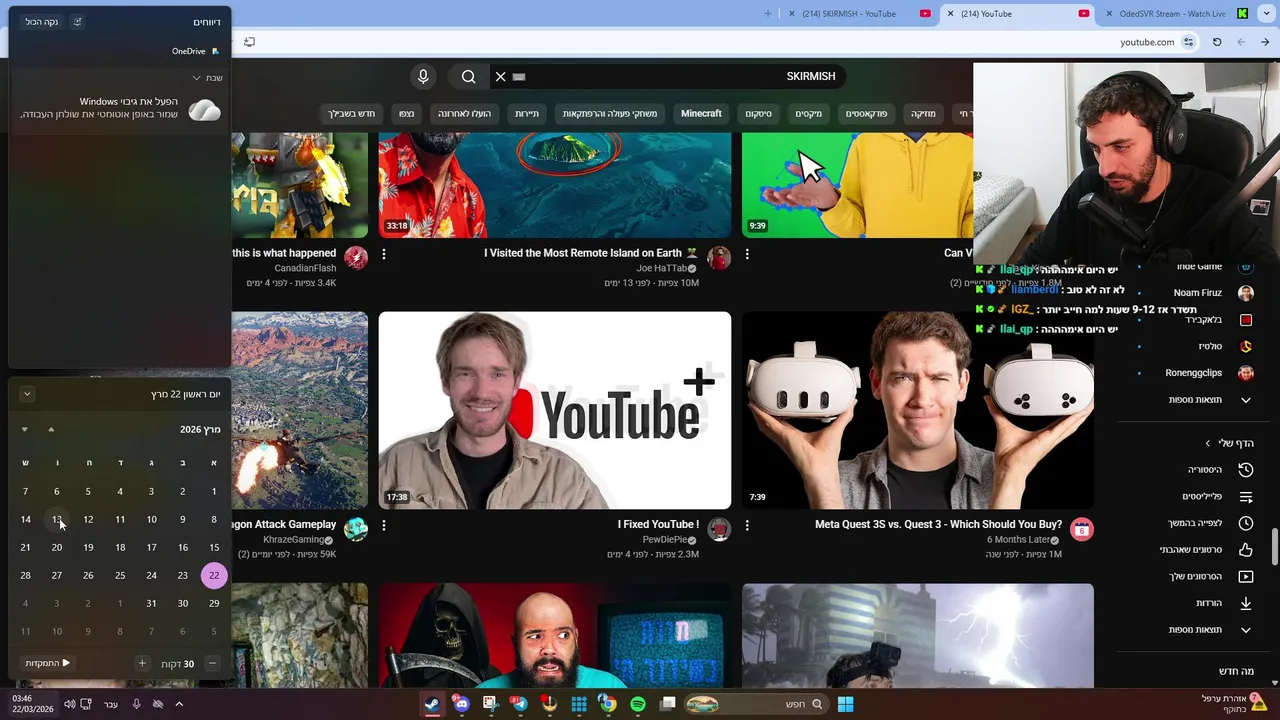Open options menu for PewDiePie video
The width and height of the screenshot is (1280, 720).
[x=384, y=525]
